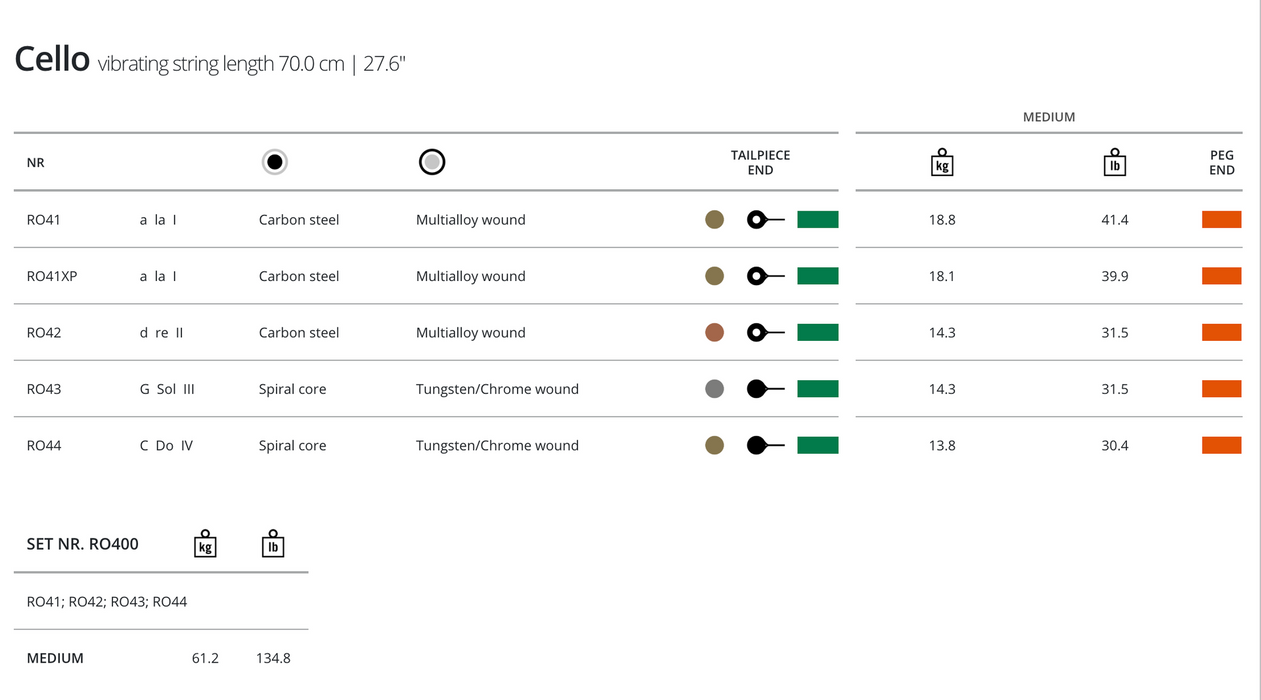The image size is (1261, 700).
Task: Click the kg weight icon under MEDIUM
Action: tap(941, 162)
